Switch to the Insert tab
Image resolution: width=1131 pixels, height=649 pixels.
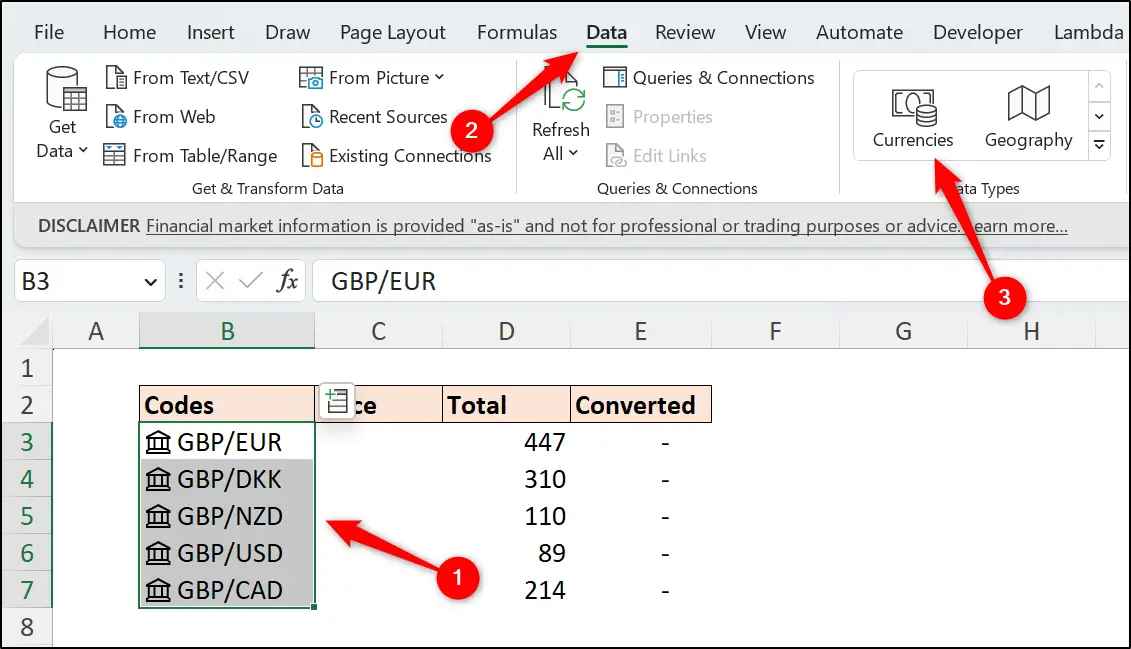click(211, 32)
